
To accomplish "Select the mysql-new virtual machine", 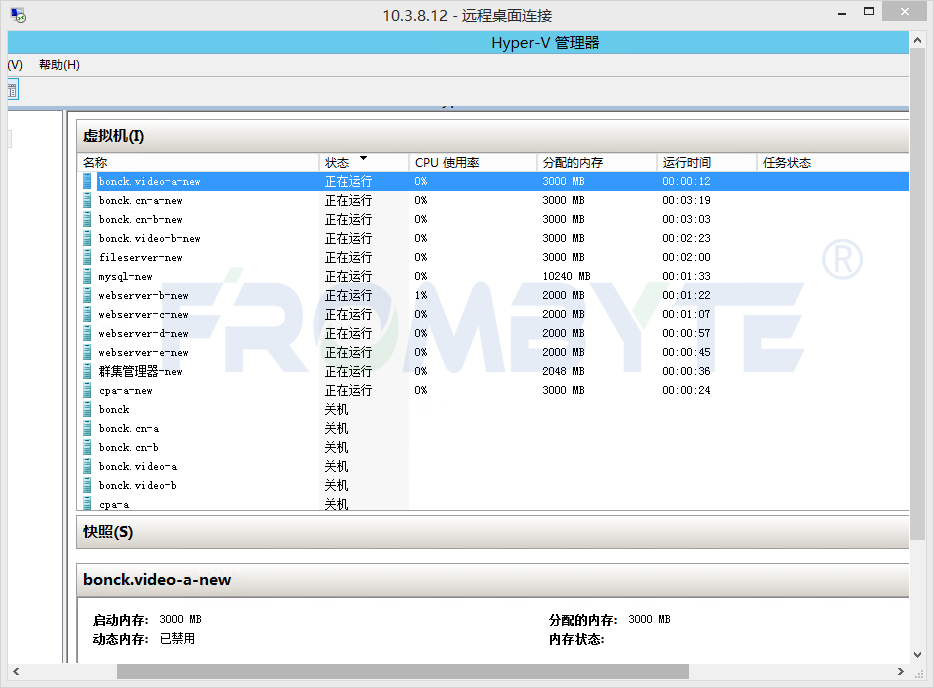I will [126, 276].
